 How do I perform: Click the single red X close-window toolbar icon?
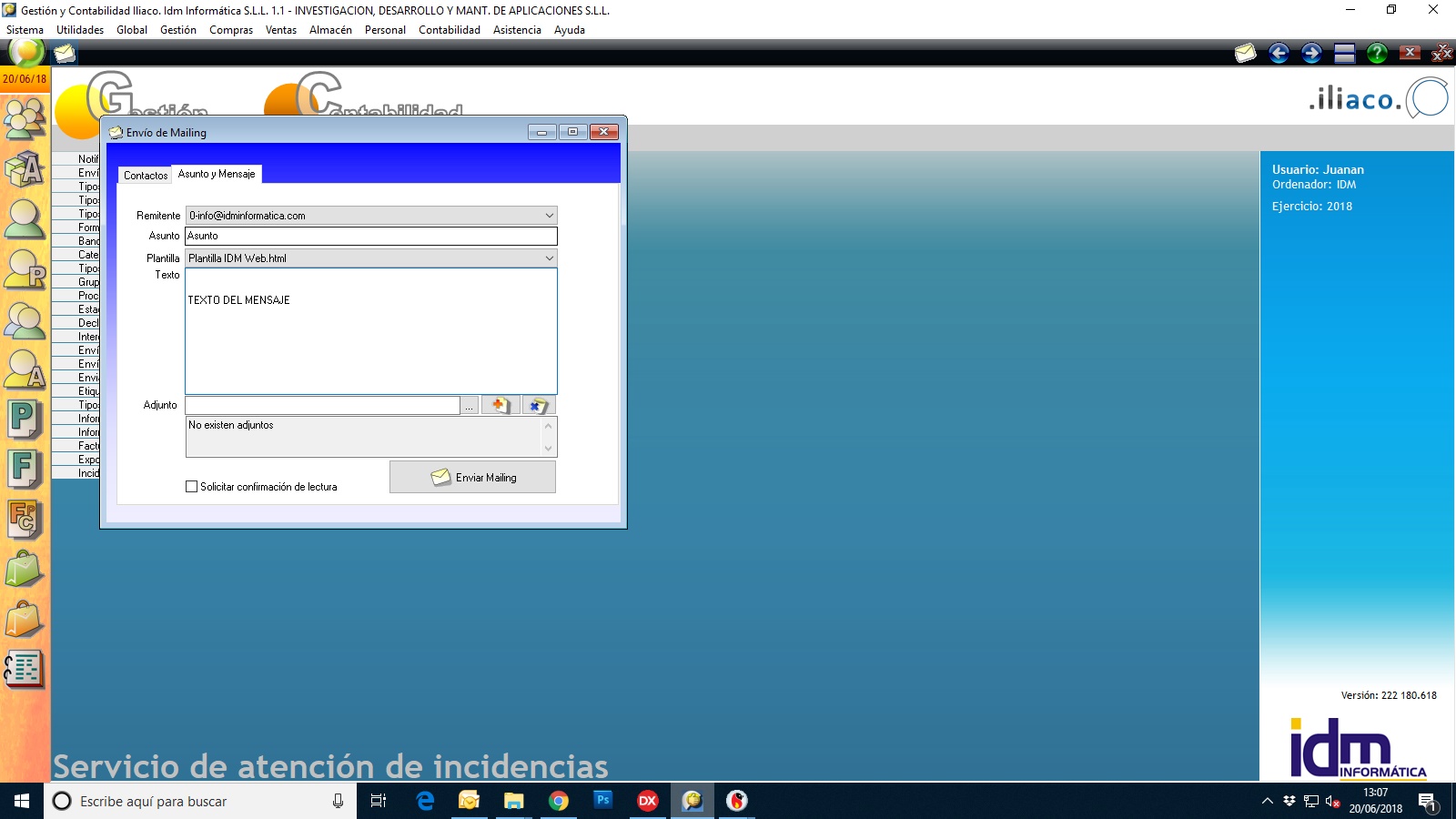(1410, 53)
